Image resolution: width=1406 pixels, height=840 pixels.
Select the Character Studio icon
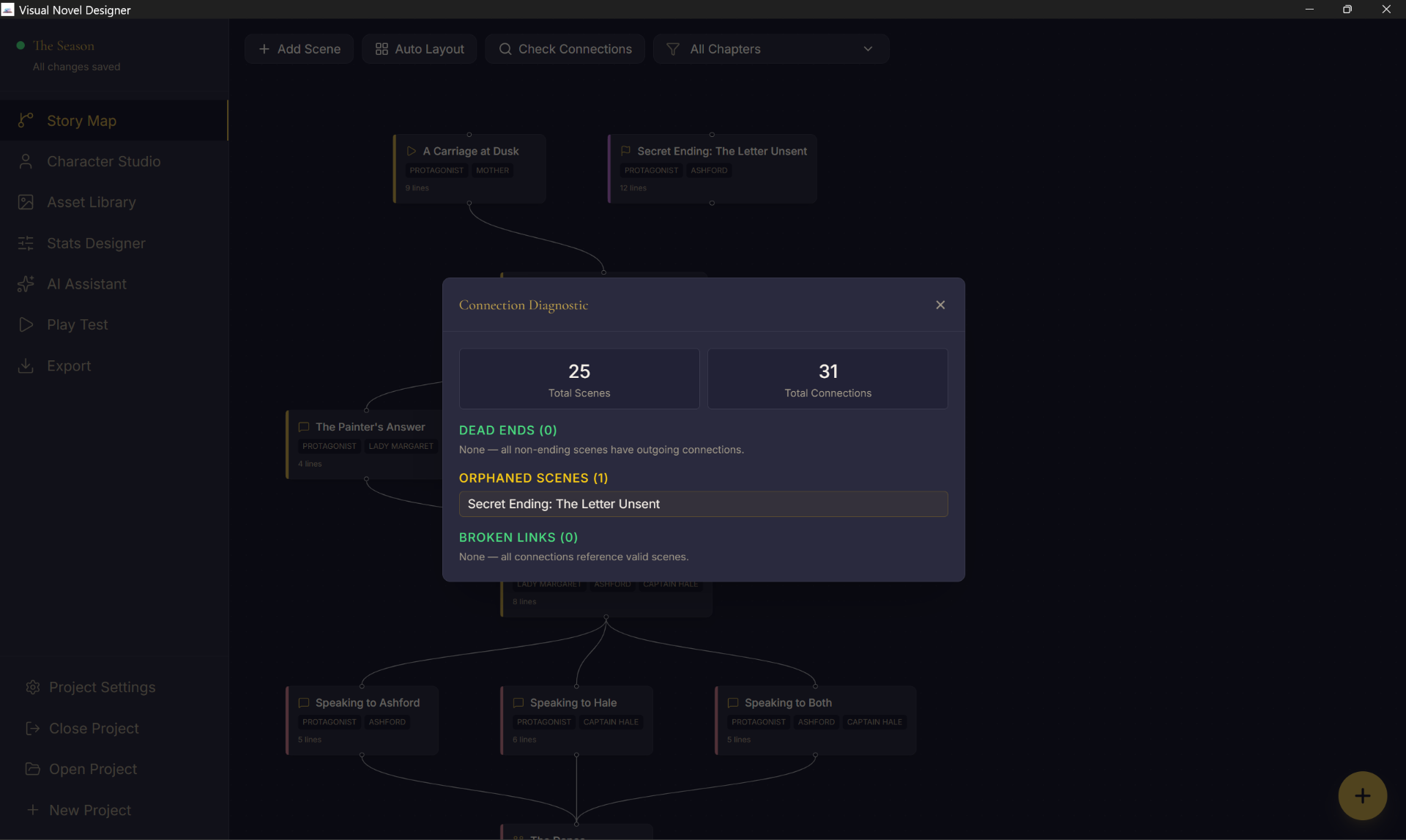coord(26,161)
